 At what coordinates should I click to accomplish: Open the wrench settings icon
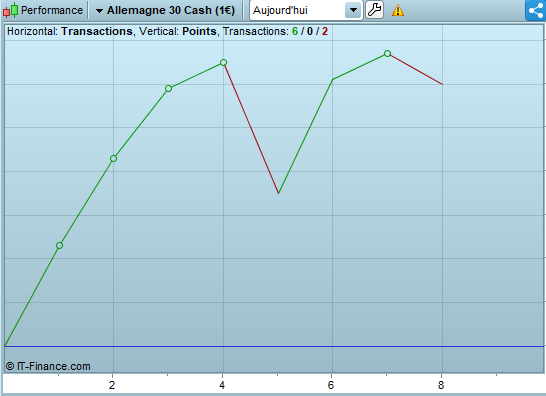375,10
